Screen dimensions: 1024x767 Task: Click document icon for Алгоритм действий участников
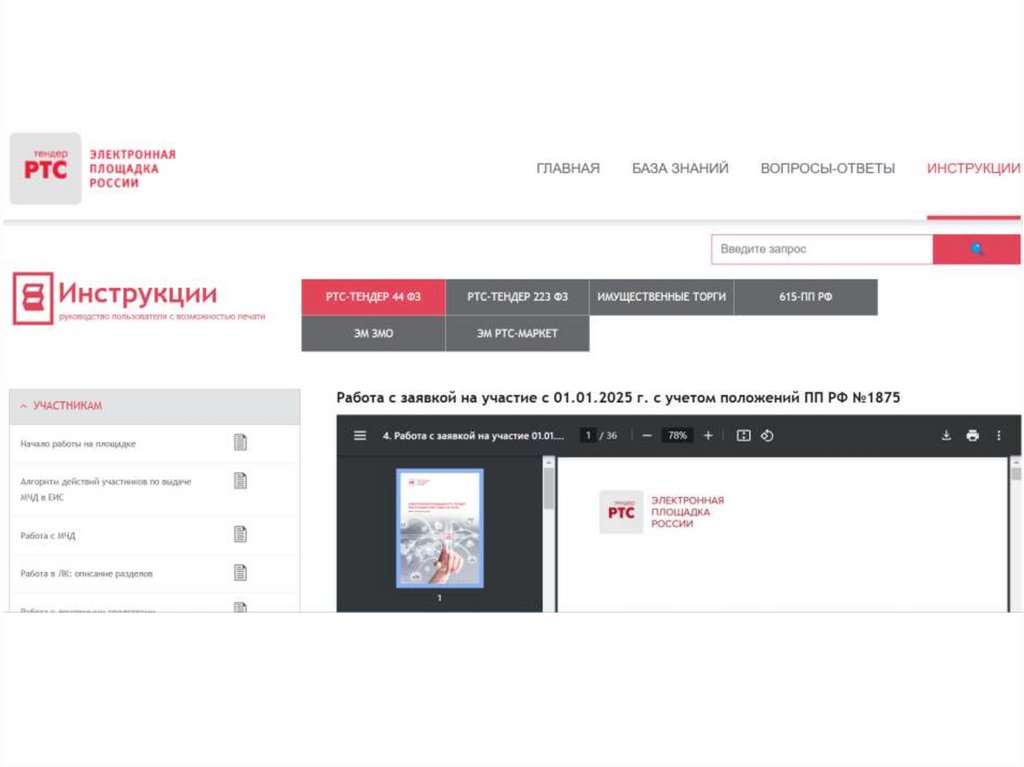pos(240,481)
